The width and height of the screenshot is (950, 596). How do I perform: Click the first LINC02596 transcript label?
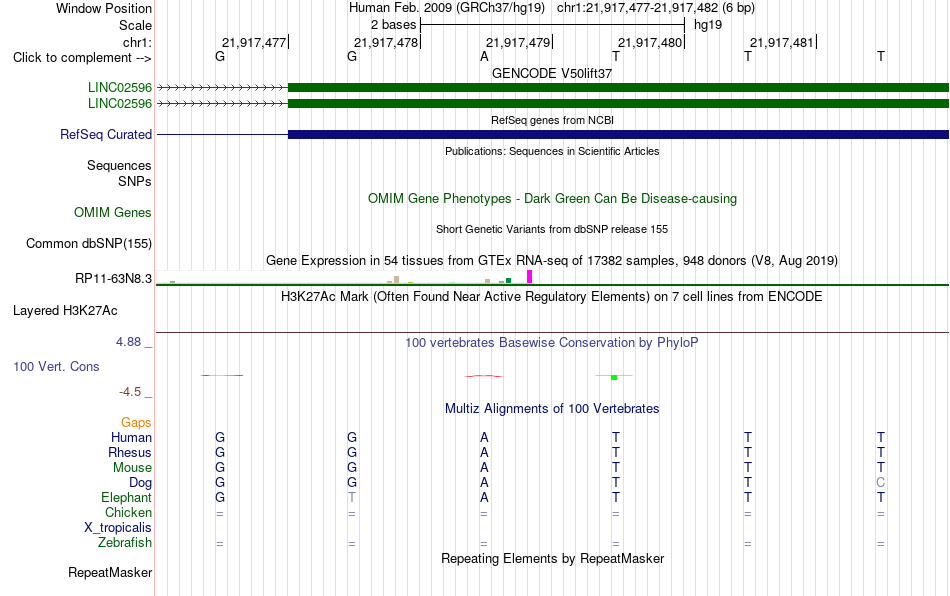point(120,88)
